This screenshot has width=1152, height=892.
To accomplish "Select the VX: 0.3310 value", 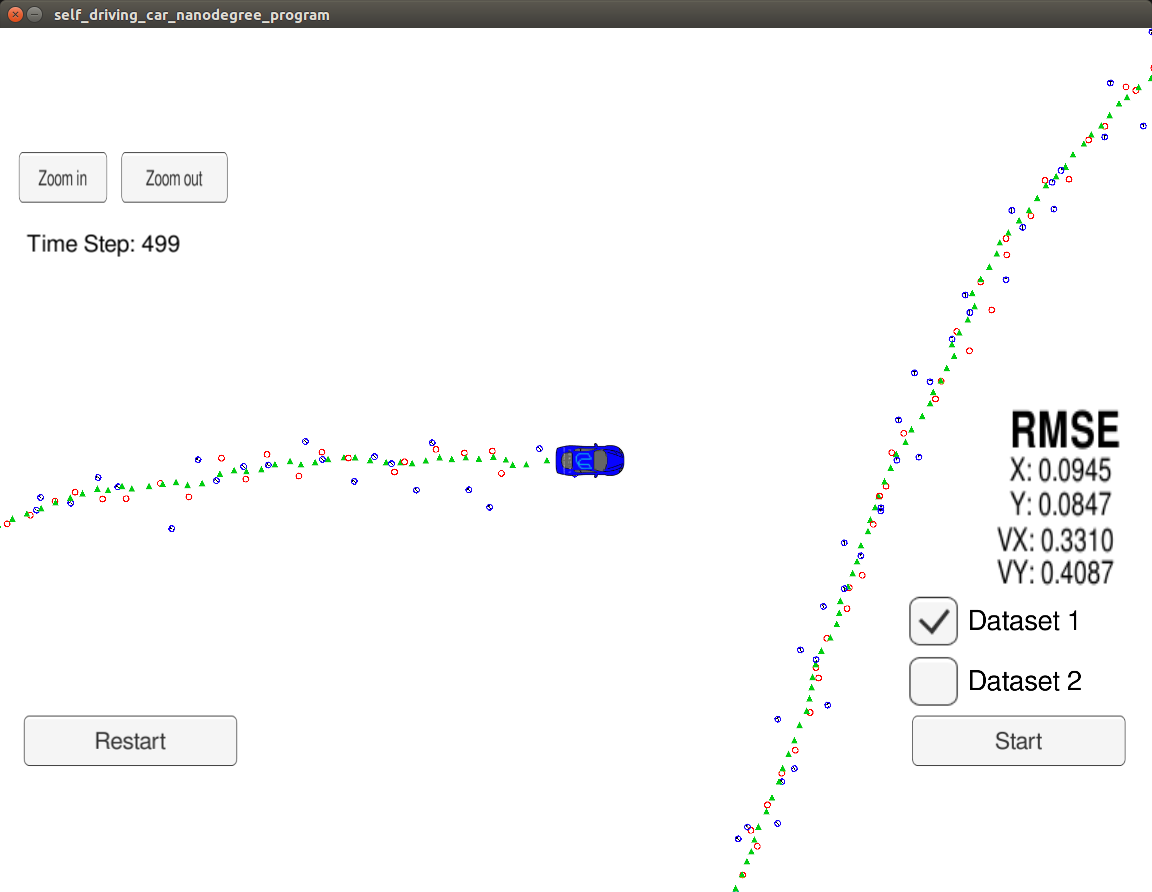I will click(x=1055, y=540).
